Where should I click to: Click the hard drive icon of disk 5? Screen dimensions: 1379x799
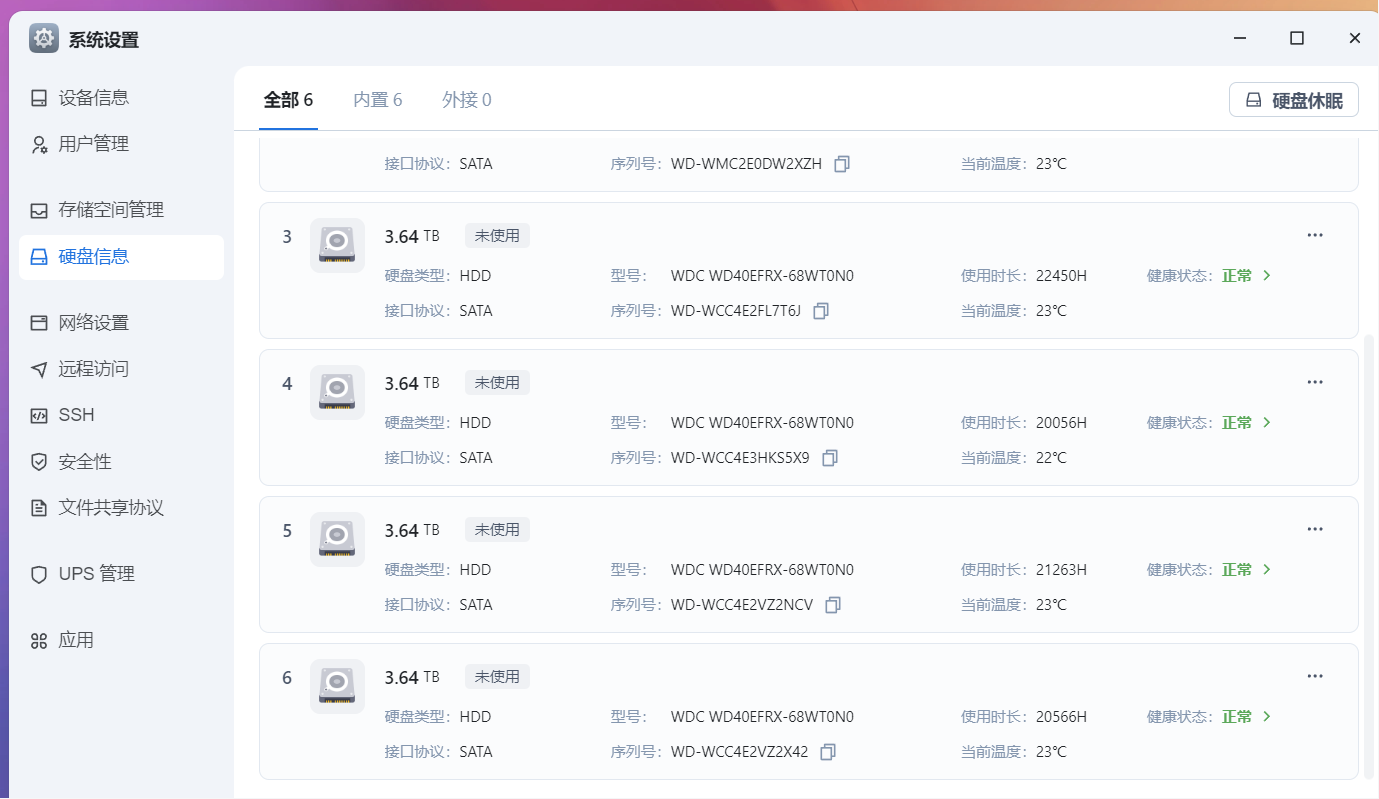pos(337,539)
